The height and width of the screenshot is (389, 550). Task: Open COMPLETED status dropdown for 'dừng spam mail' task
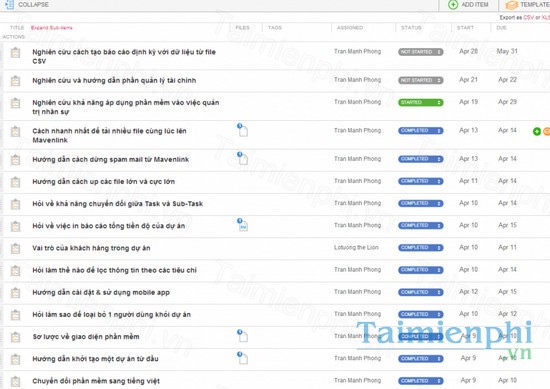[421, 159]
